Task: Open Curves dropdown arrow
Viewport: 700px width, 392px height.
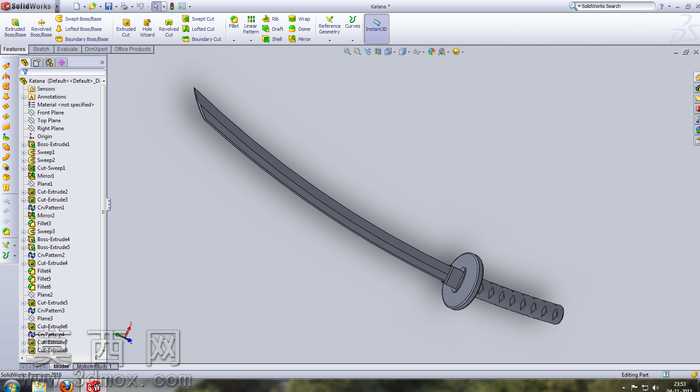Action: point(352,41)
